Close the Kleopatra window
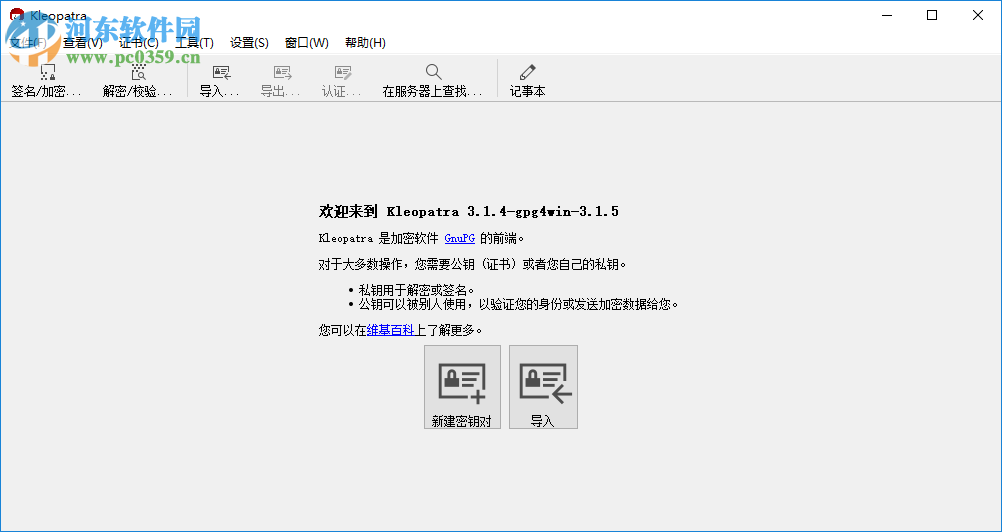 click(978, 15)
